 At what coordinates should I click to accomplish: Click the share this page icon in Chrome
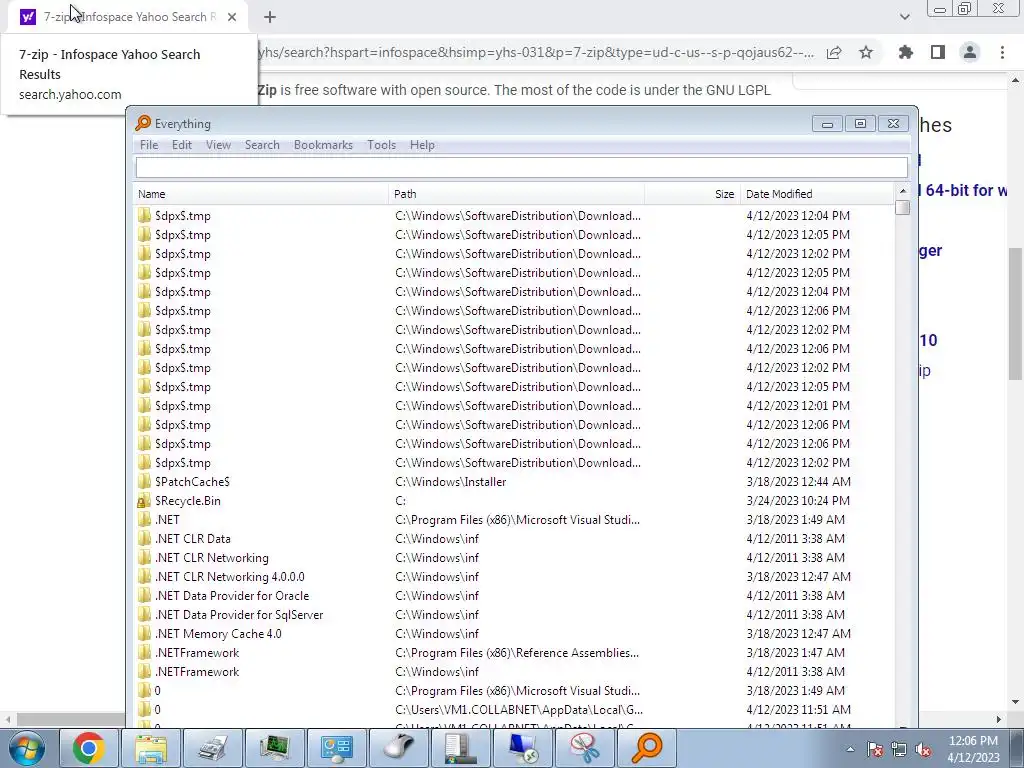[x=834, y=52]
